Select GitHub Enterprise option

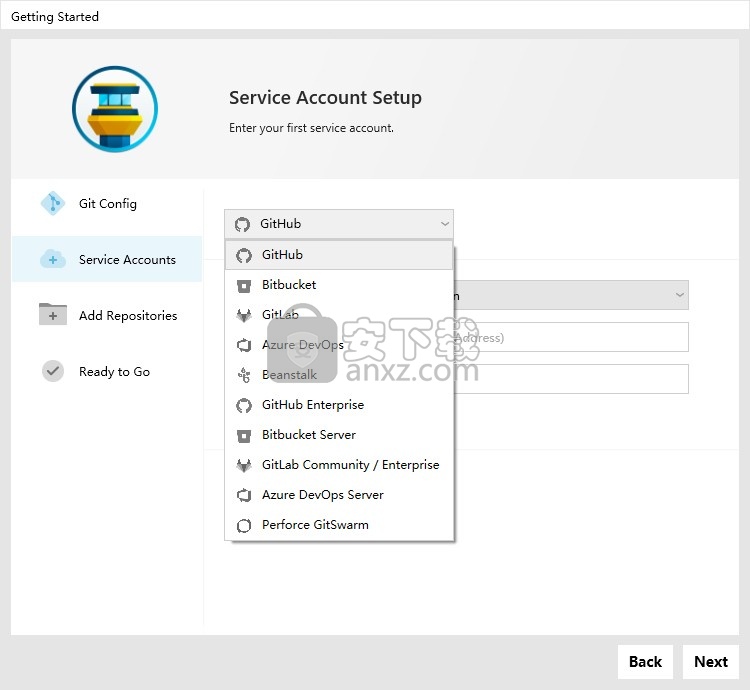339,405
